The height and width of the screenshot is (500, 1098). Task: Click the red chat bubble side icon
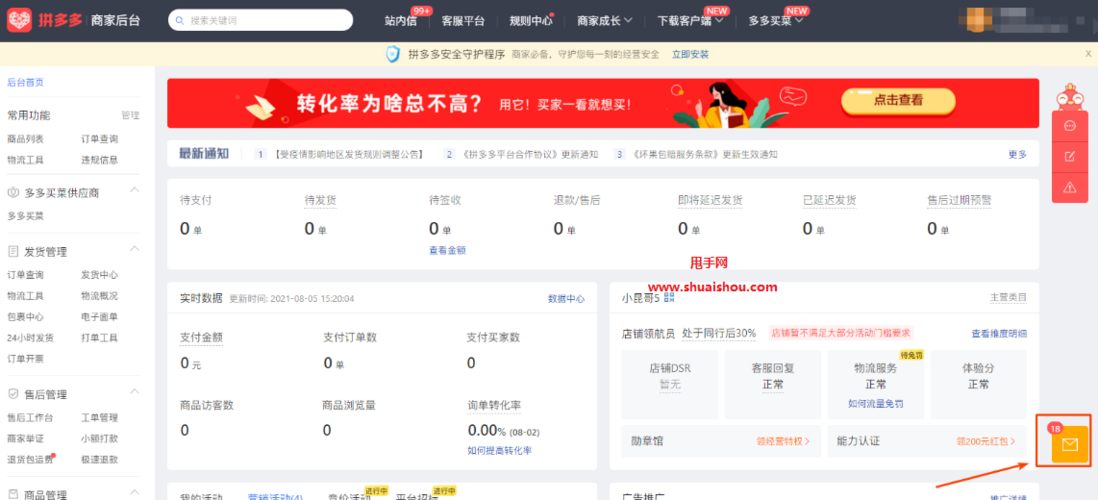coord(1069,126)
